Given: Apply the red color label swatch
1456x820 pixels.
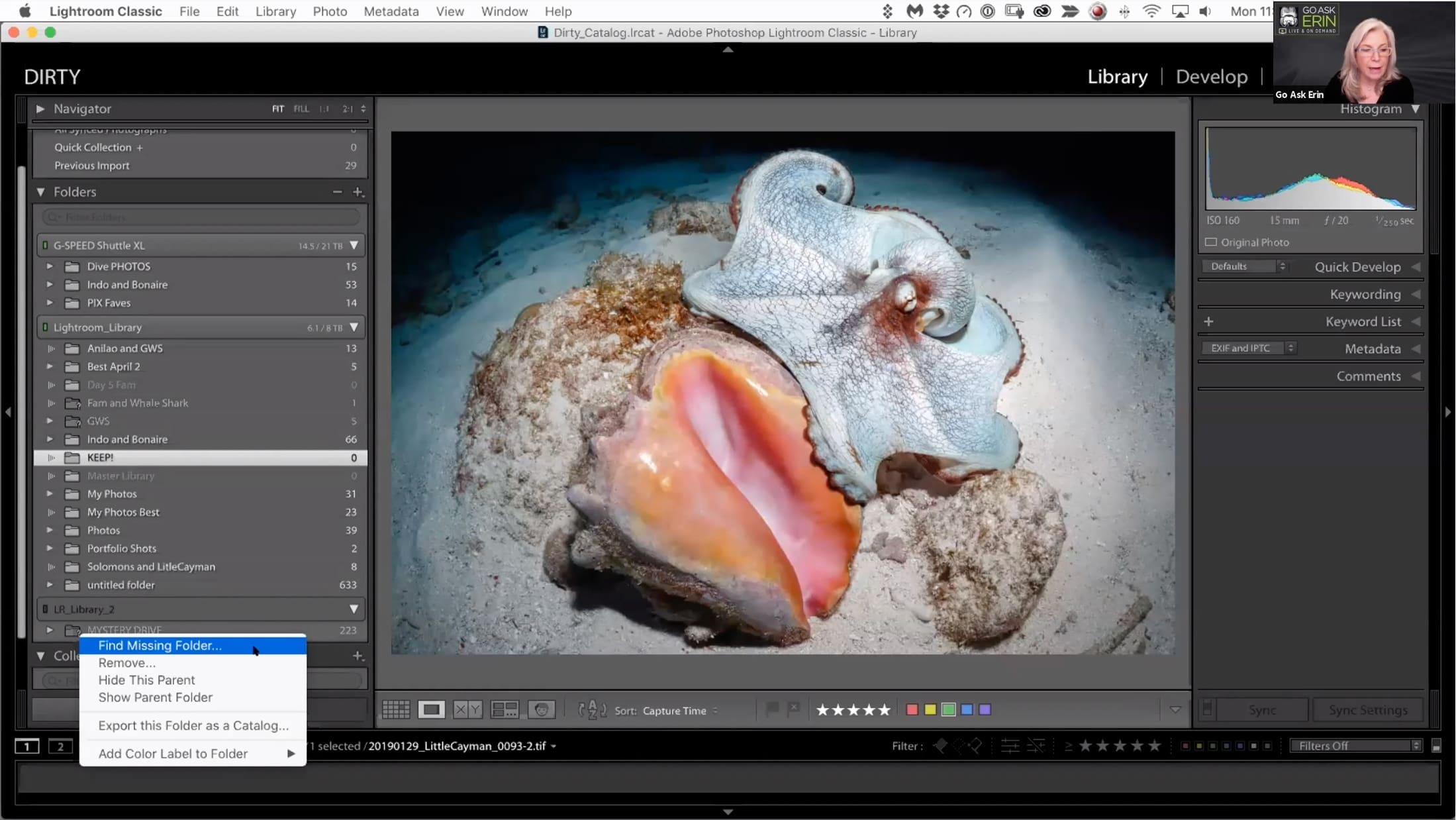Looking at the screenshot, I should pyautogui.click(x=912, y=710).
